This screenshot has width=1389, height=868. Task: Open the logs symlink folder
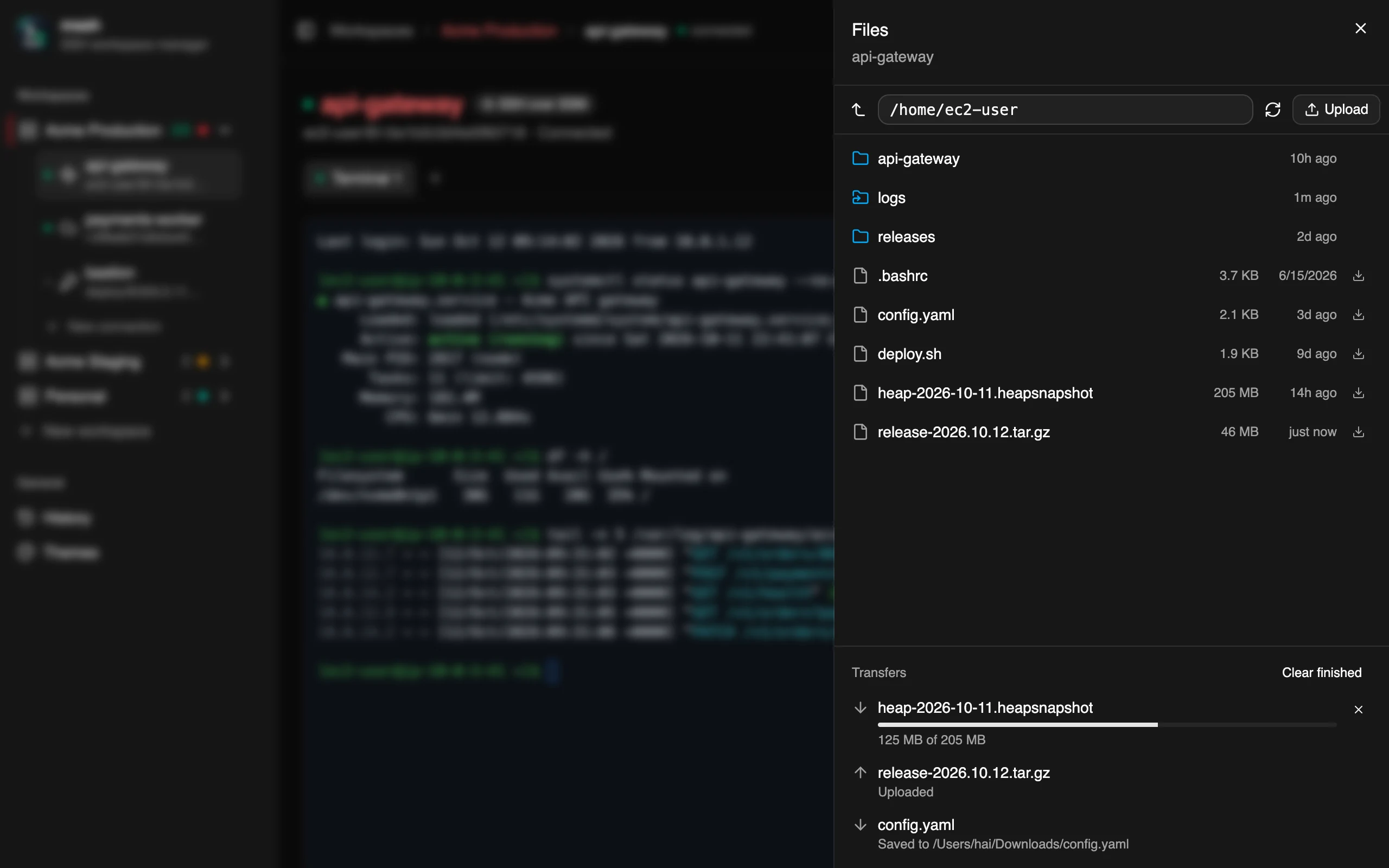[x=1111, y=197]
